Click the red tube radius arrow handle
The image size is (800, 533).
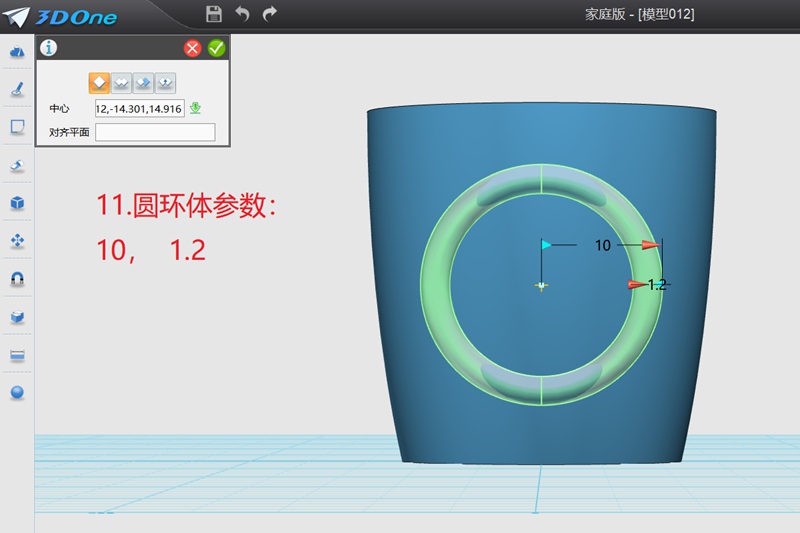click(637, 284)
